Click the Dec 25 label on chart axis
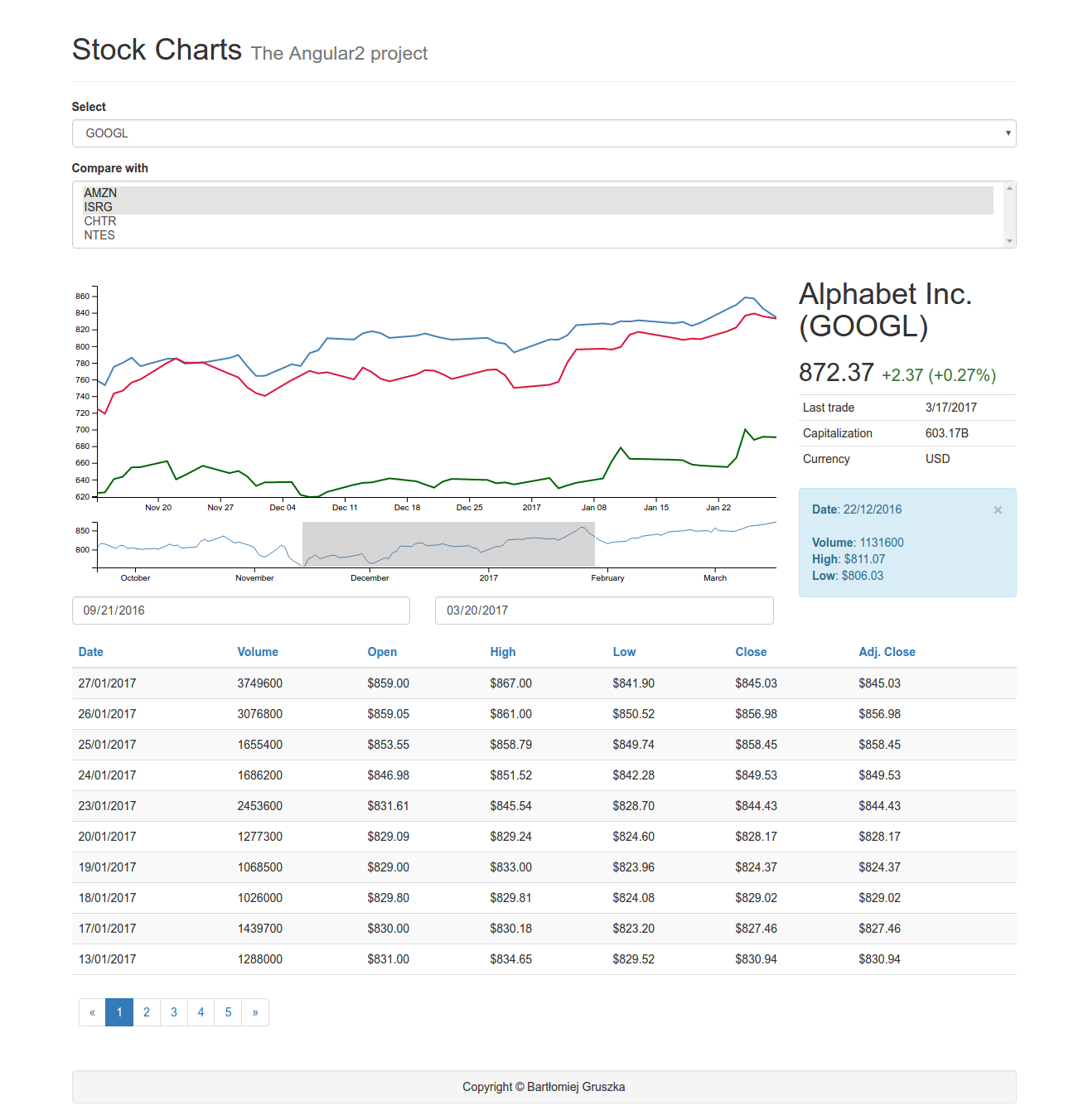This screenshot has height=1120, width=1088. 469,508
